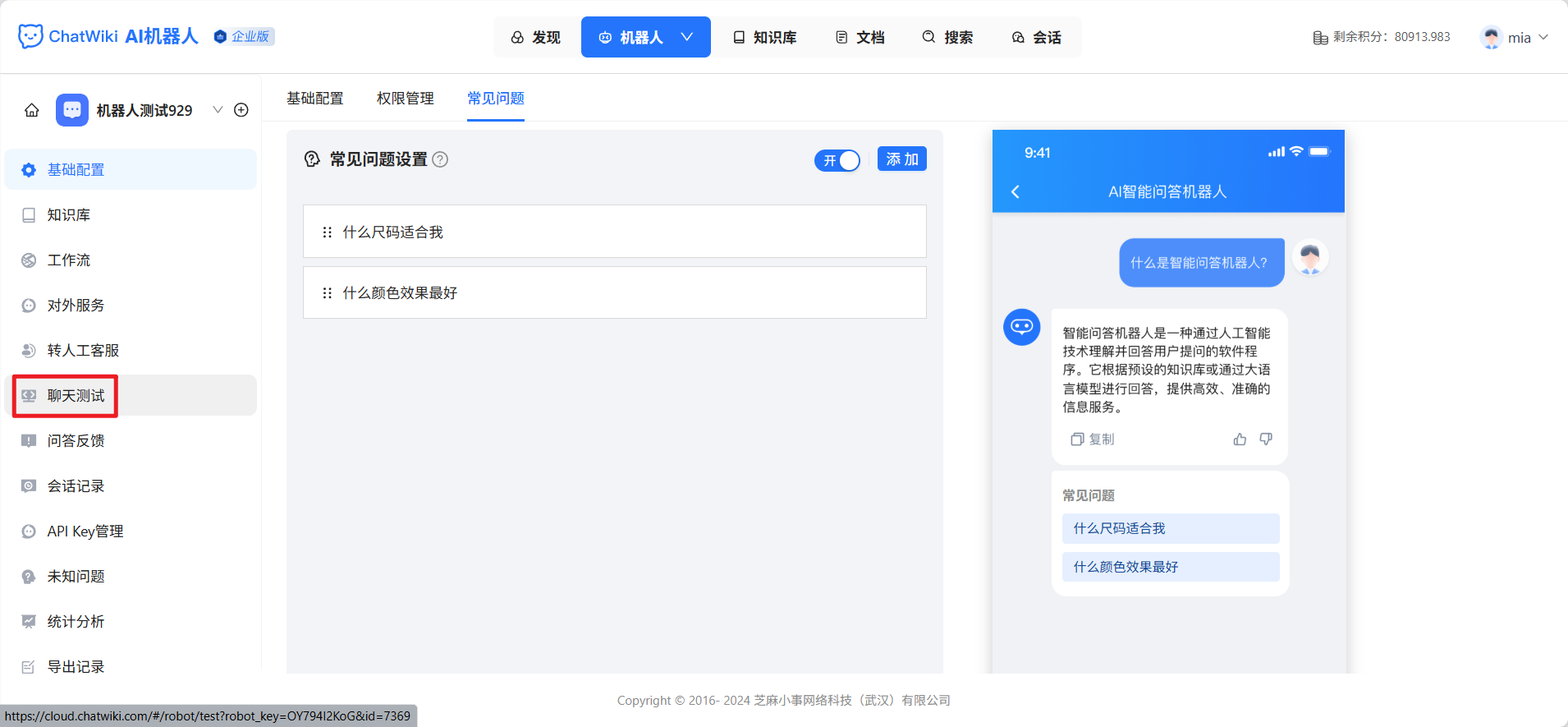The height and width of the screenshot is (727, 1568).
Task: Expand the robot selector chevron
Action: pyautogui.click(x=218, y=110)
